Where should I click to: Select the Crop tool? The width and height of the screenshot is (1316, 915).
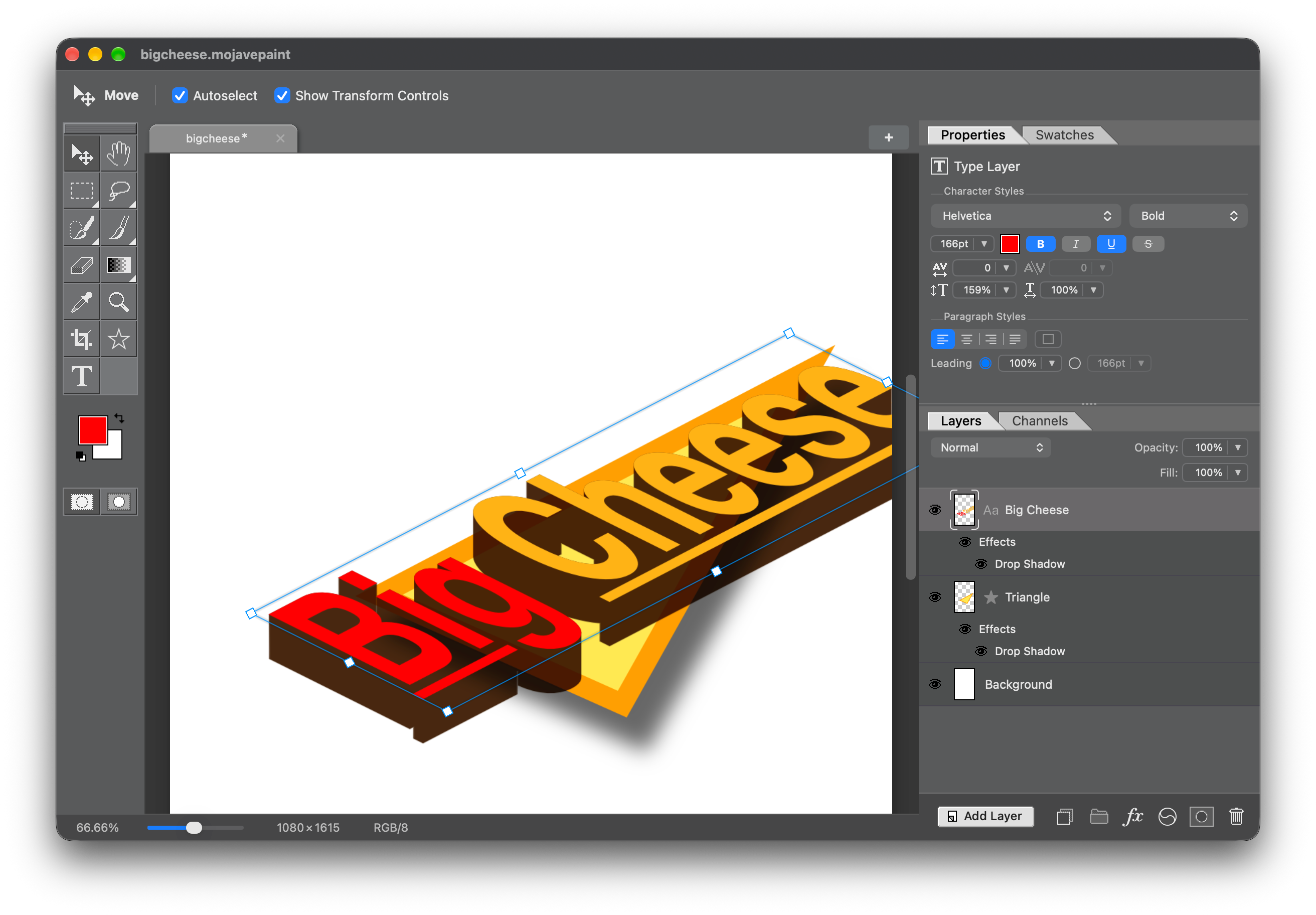click(x=81, y=340)
